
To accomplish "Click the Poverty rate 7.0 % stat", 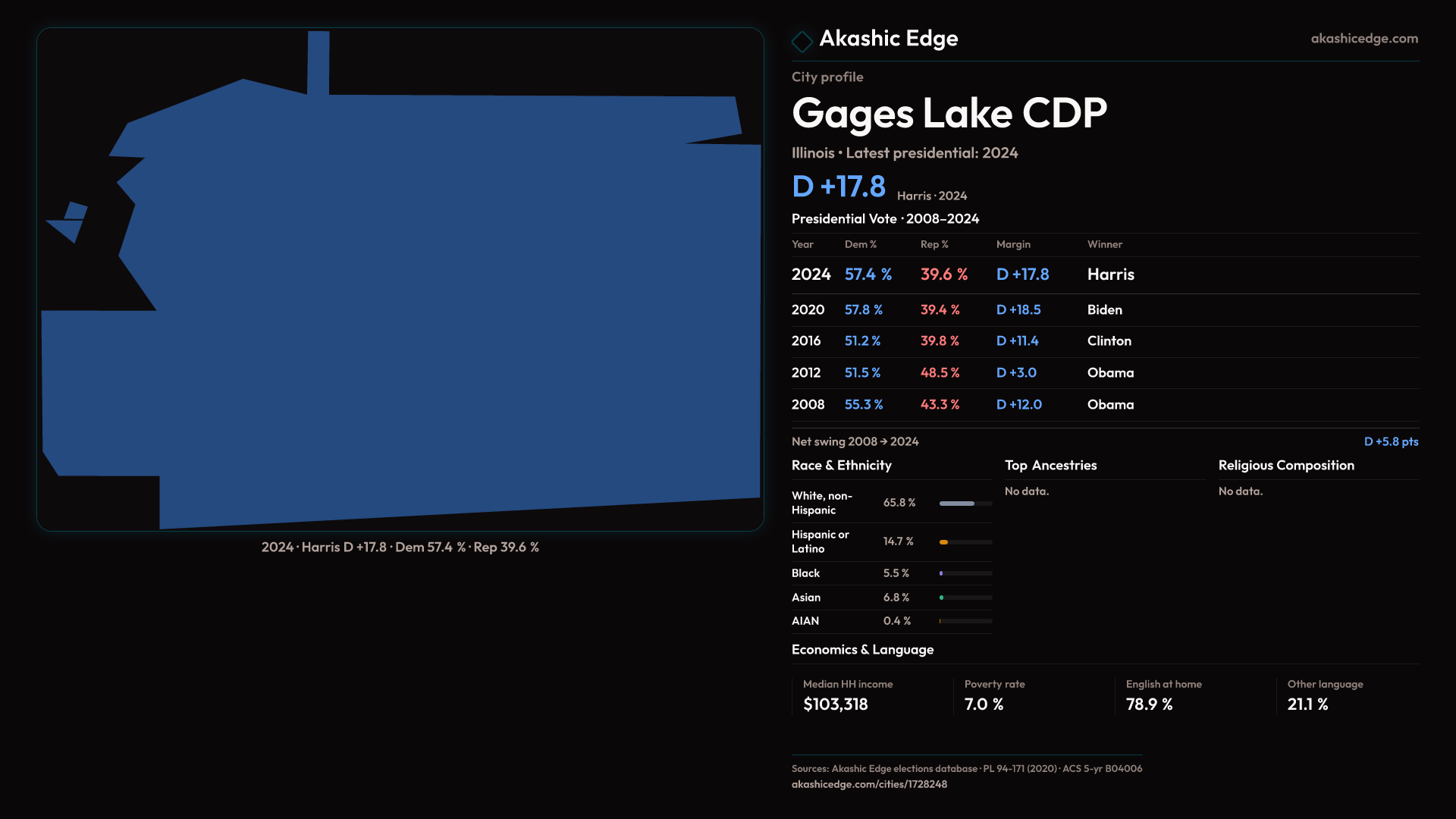I will [984, 704].
